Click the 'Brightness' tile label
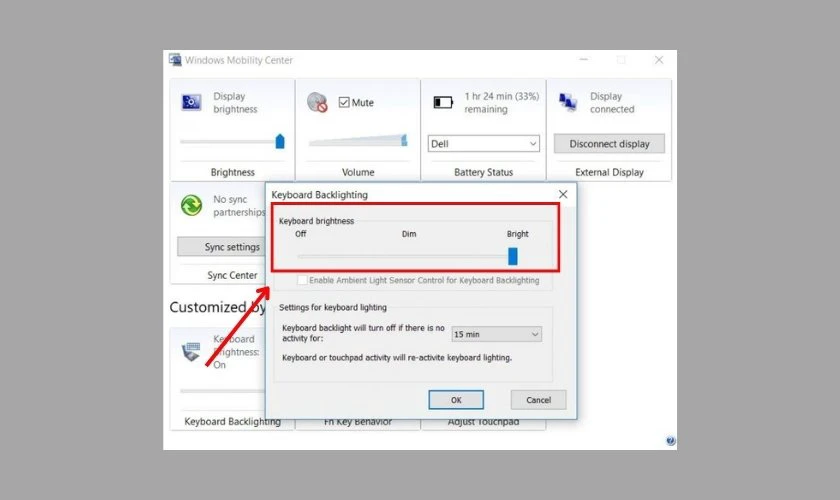840x500 pixels. pos(232,172)
